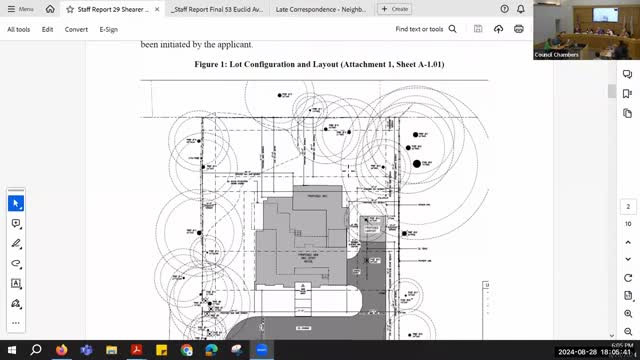Choose the Add comment tool
The height and width of the screenshot is (360, 640).
16,223
